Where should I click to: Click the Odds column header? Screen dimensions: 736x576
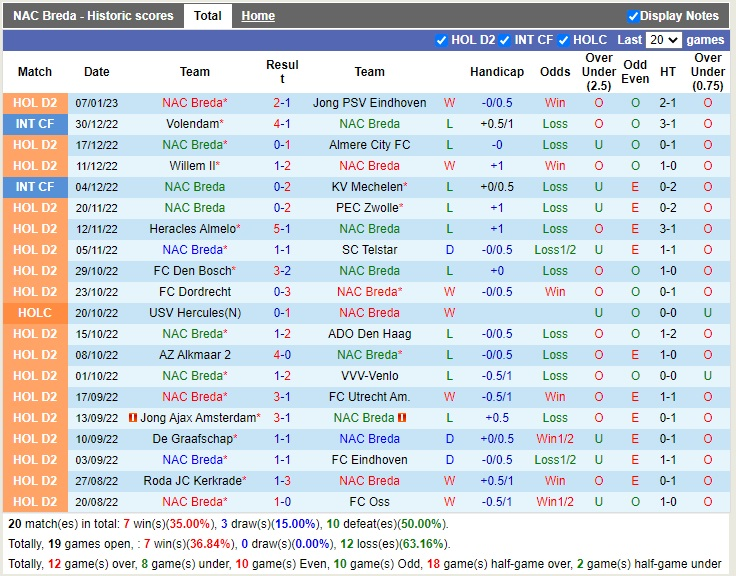pos(555,72)
